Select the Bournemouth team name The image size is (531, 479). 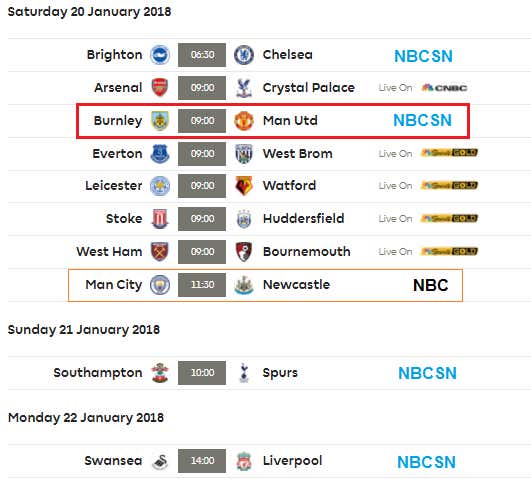306,252
